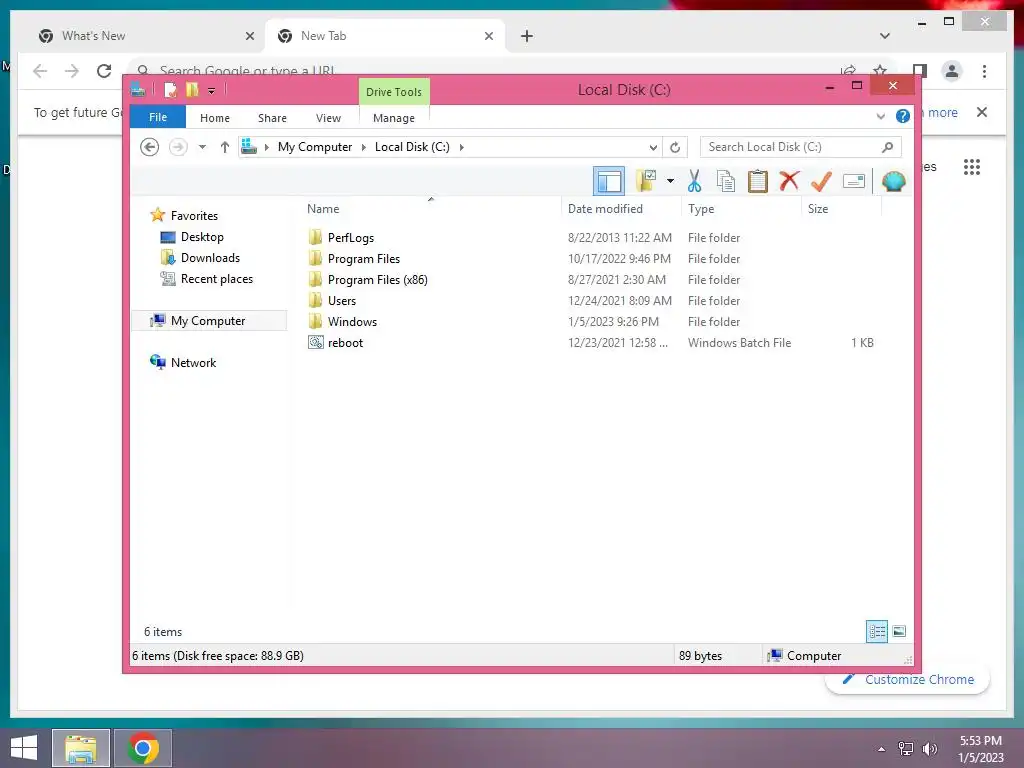
Task: Click File Explorer in the taskbar
Action: pyautogui.click(x=81, y=748)
